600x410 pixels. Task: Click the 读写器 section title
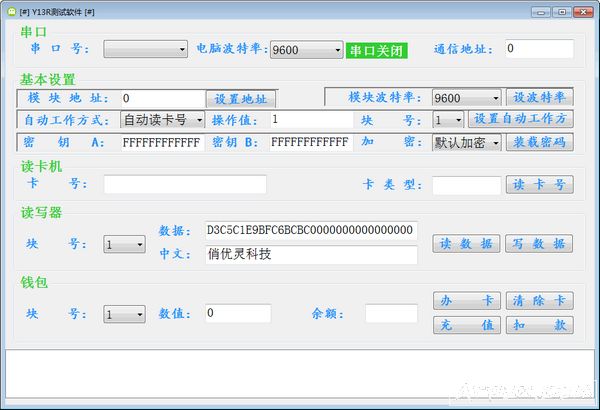coord(41,212)
